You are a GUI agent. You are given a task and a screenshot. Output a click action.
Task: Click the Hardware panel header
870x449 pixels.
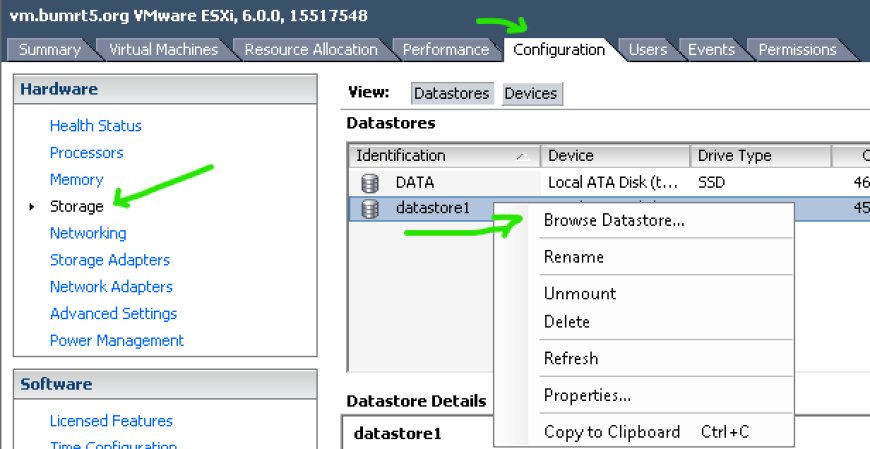point(165,89)
